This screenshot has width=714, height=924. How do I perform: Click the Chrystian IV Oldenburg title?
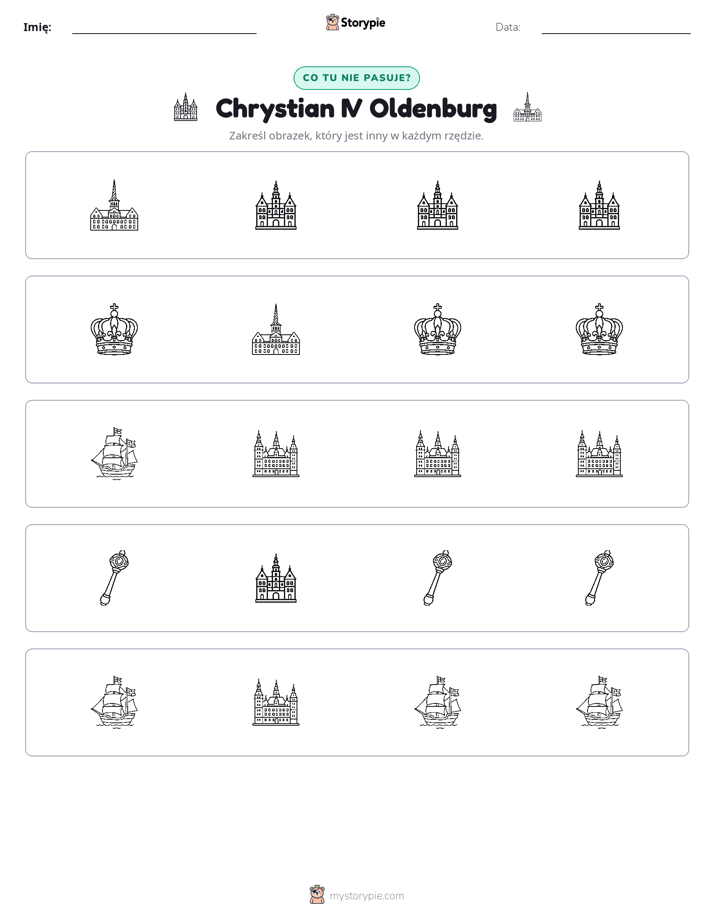pos(356,109)
